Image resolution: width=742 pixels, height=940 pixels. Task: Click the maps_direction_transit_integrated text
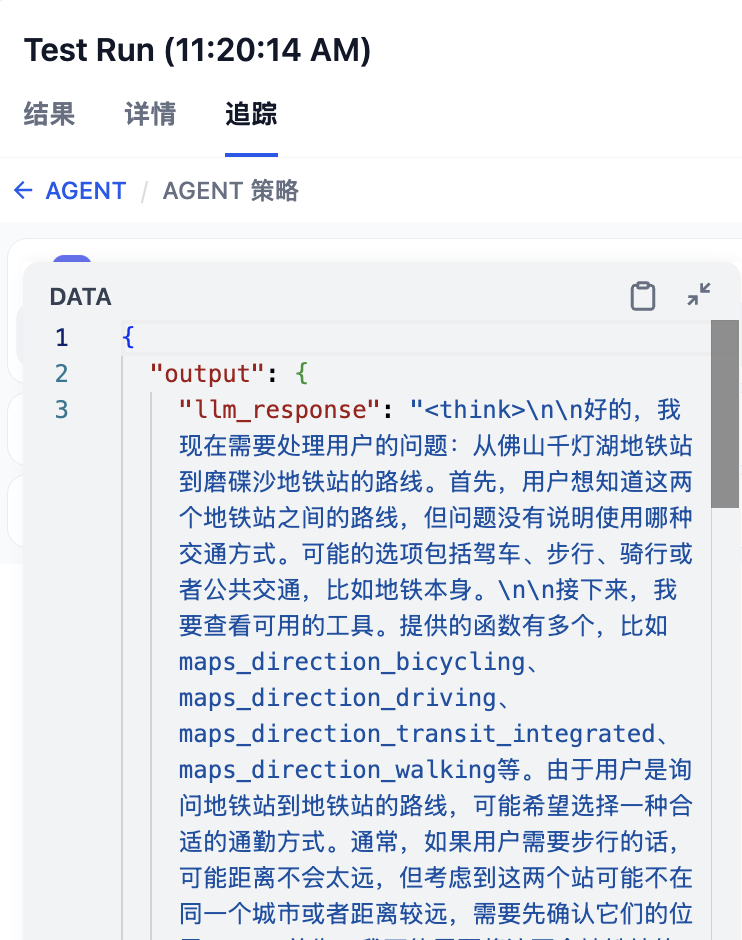click(x=417, y=733)
